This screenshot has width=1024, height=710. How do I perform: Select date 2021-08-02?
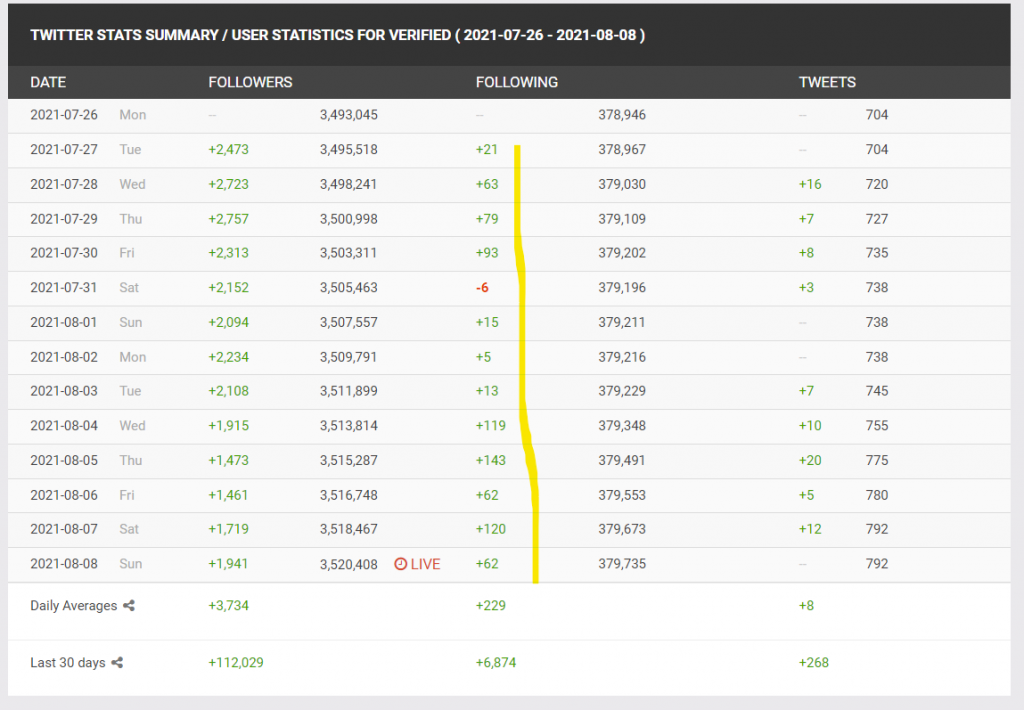(x=63, y=357)
